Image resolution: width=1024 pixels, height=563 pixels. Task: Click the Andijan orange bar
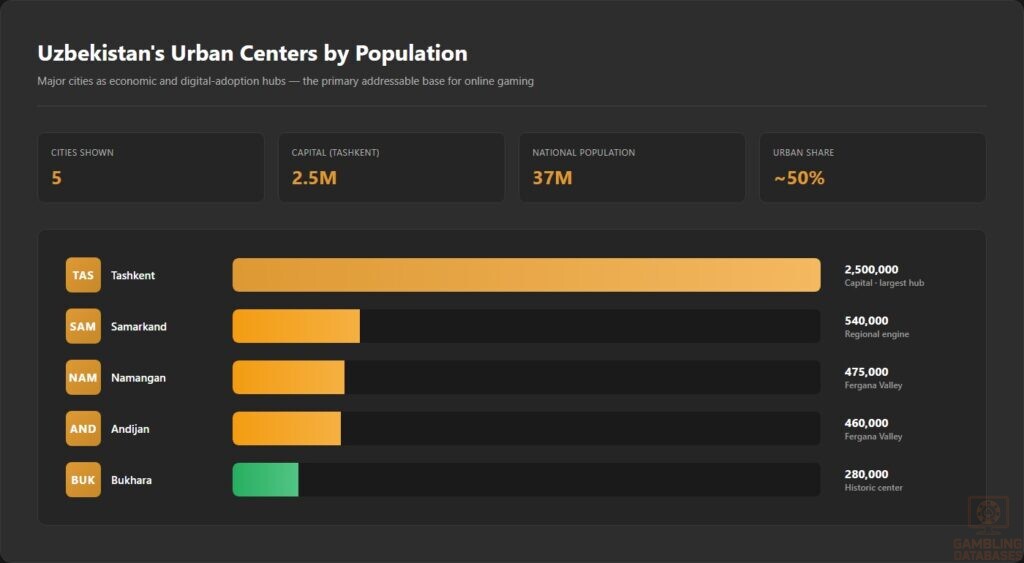tap(286, 428)
